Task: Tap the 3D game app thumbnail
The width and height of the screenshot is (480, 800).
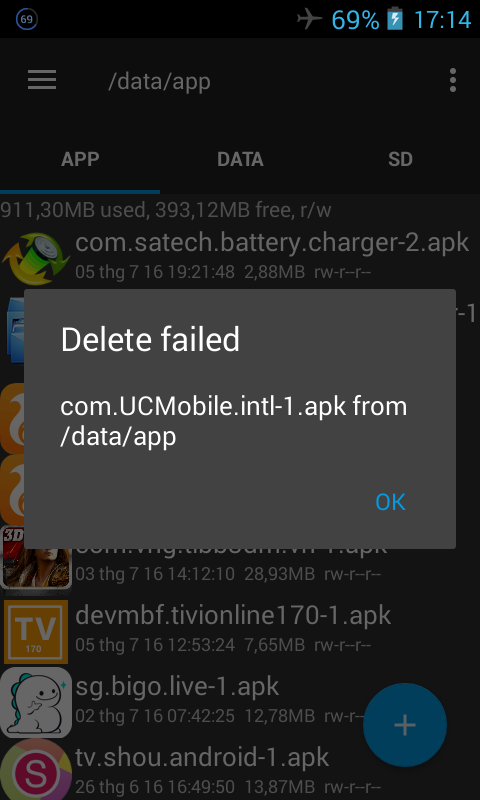Action: 36,559
